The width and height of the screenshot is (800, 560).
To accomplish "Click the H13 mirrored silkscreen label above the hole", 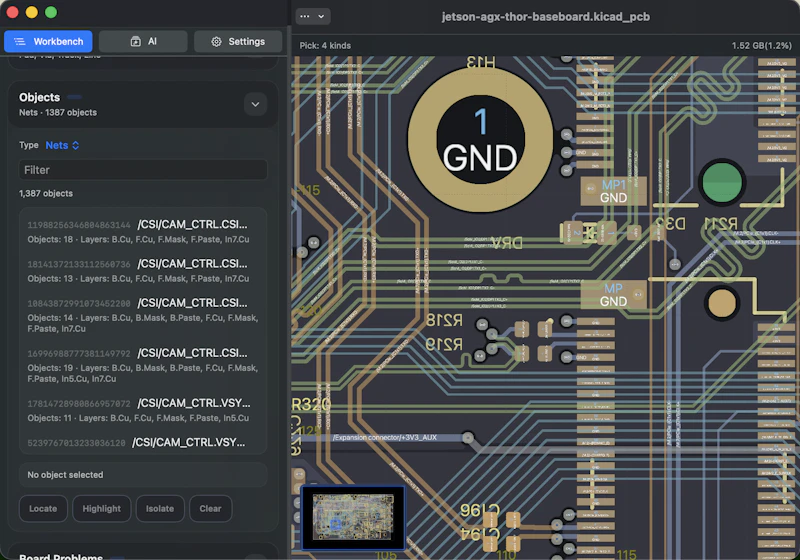I will tap(481, 62).
